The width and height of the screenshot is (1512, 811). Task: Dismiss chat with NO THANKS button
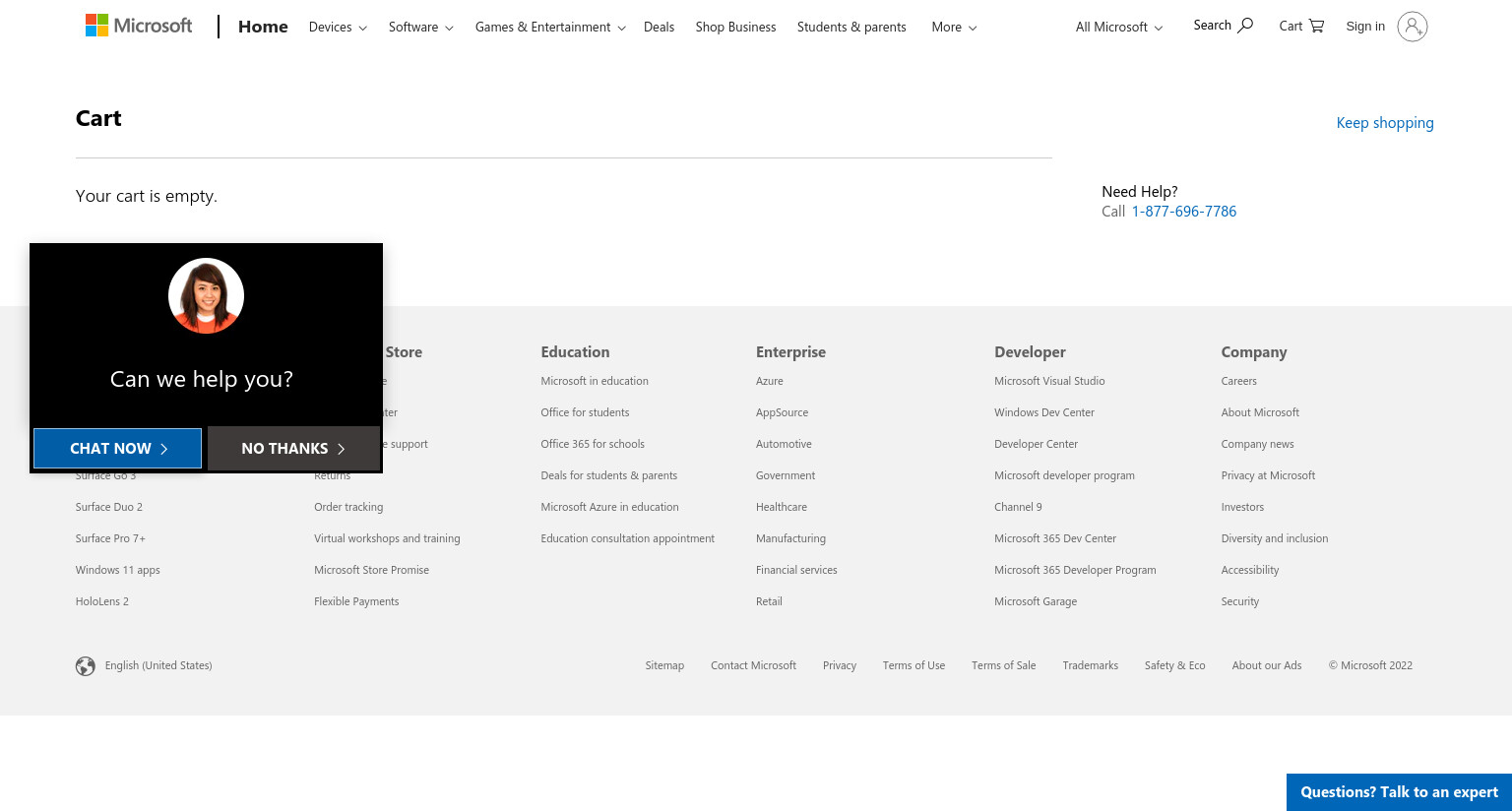pyautogui.click(x=293, y=448)
